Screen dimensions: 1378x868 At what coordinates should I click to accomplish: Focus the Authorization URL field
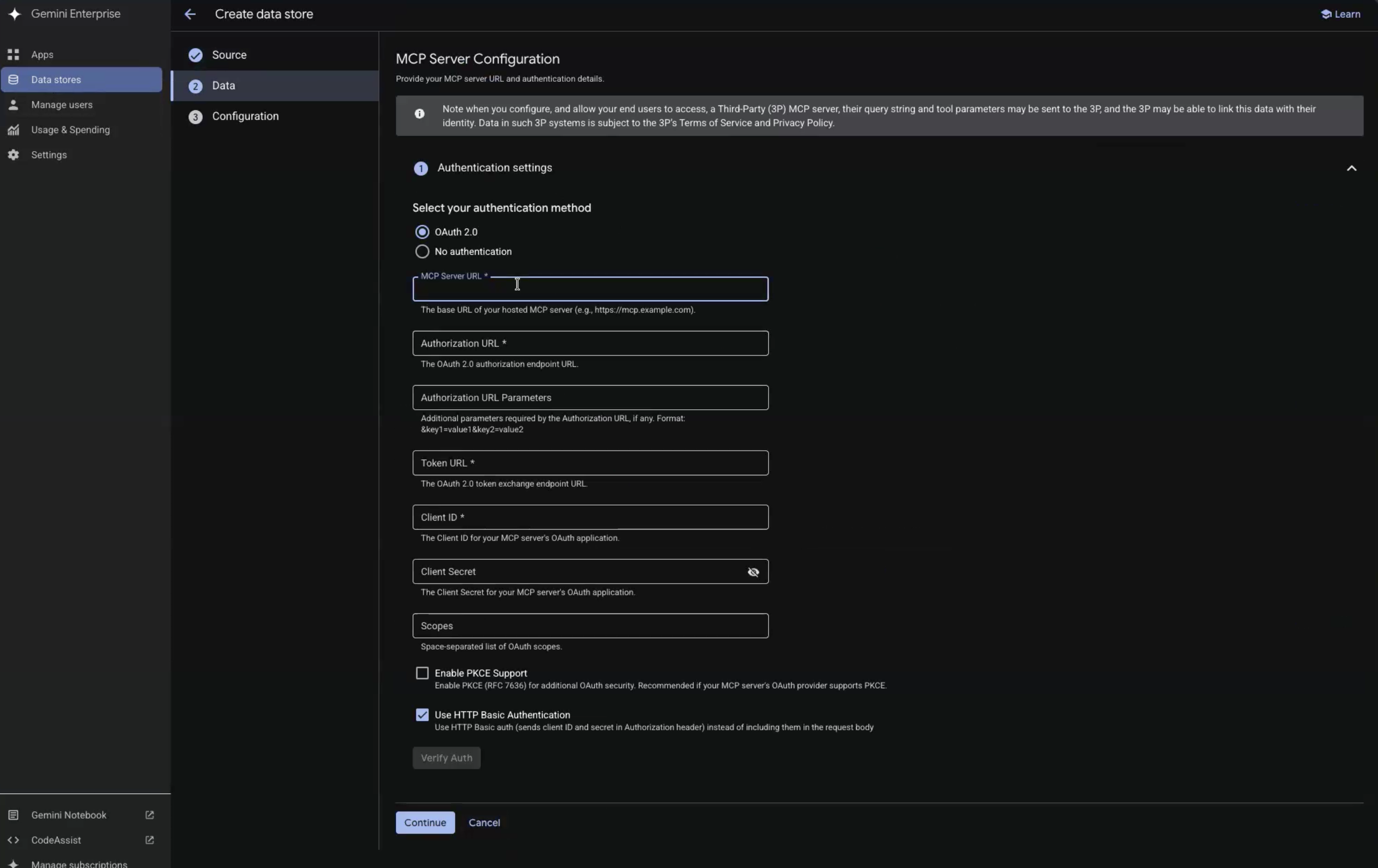coord(591,343)
